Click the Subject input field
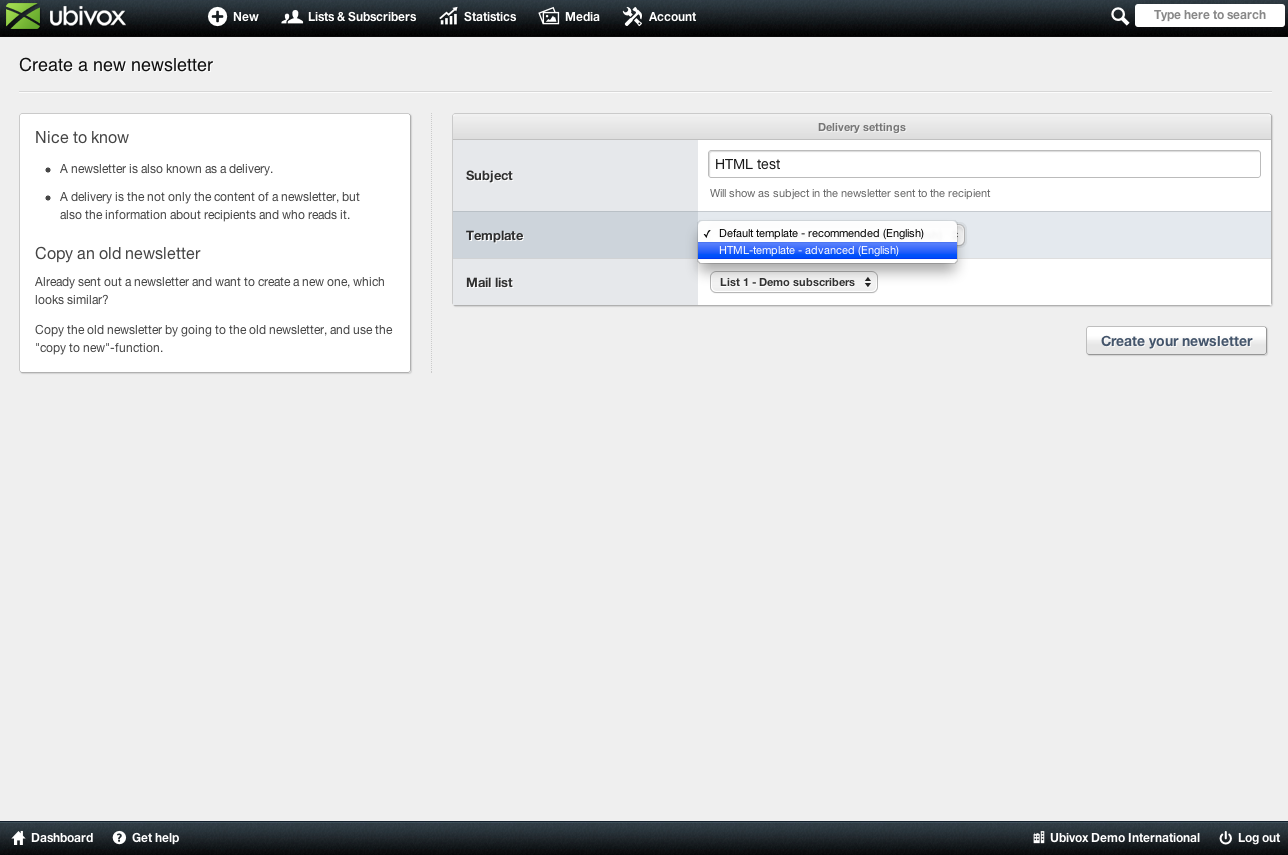Image resolution: width=1288 pixels, height=855 pixels. (984, 164)
